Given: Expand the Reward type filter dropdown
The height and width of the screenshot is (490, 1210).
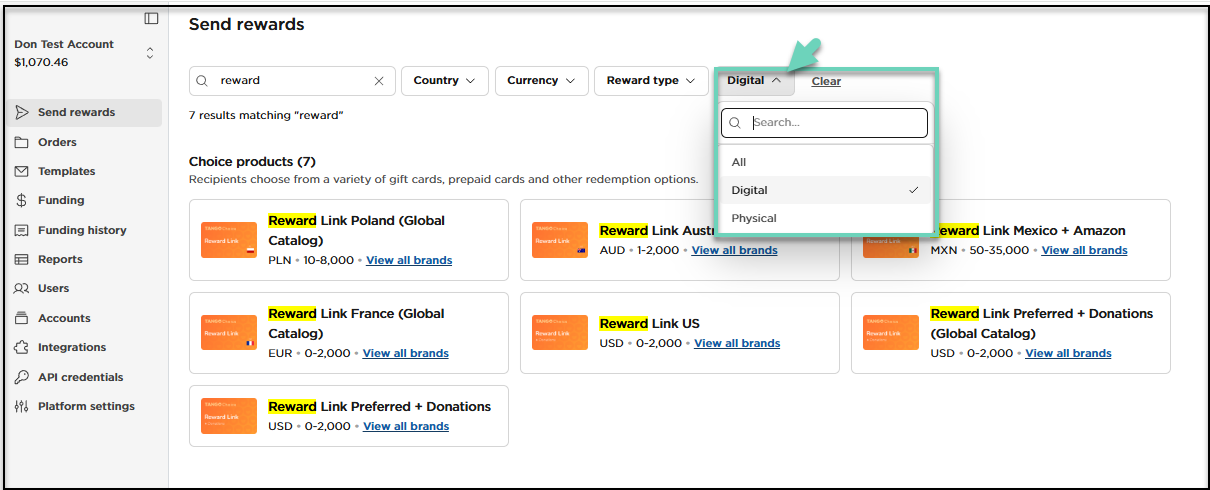Looking at the screenshot, I should (650, 81).
